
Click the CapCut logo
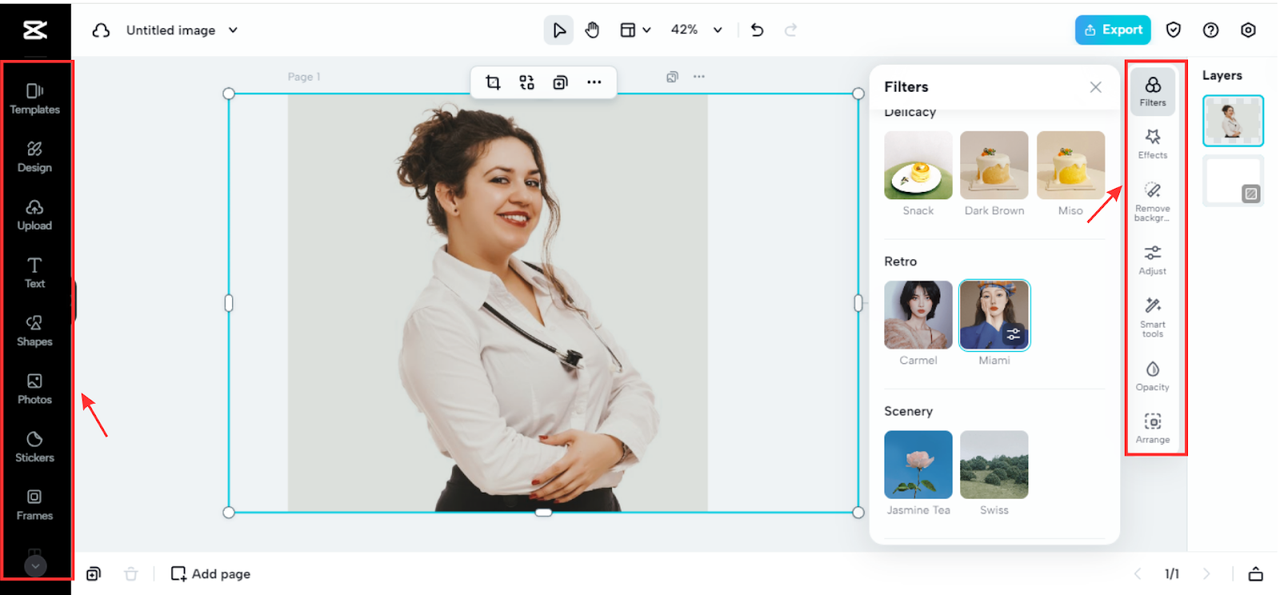pyautogui.click(x=35, y=30)
